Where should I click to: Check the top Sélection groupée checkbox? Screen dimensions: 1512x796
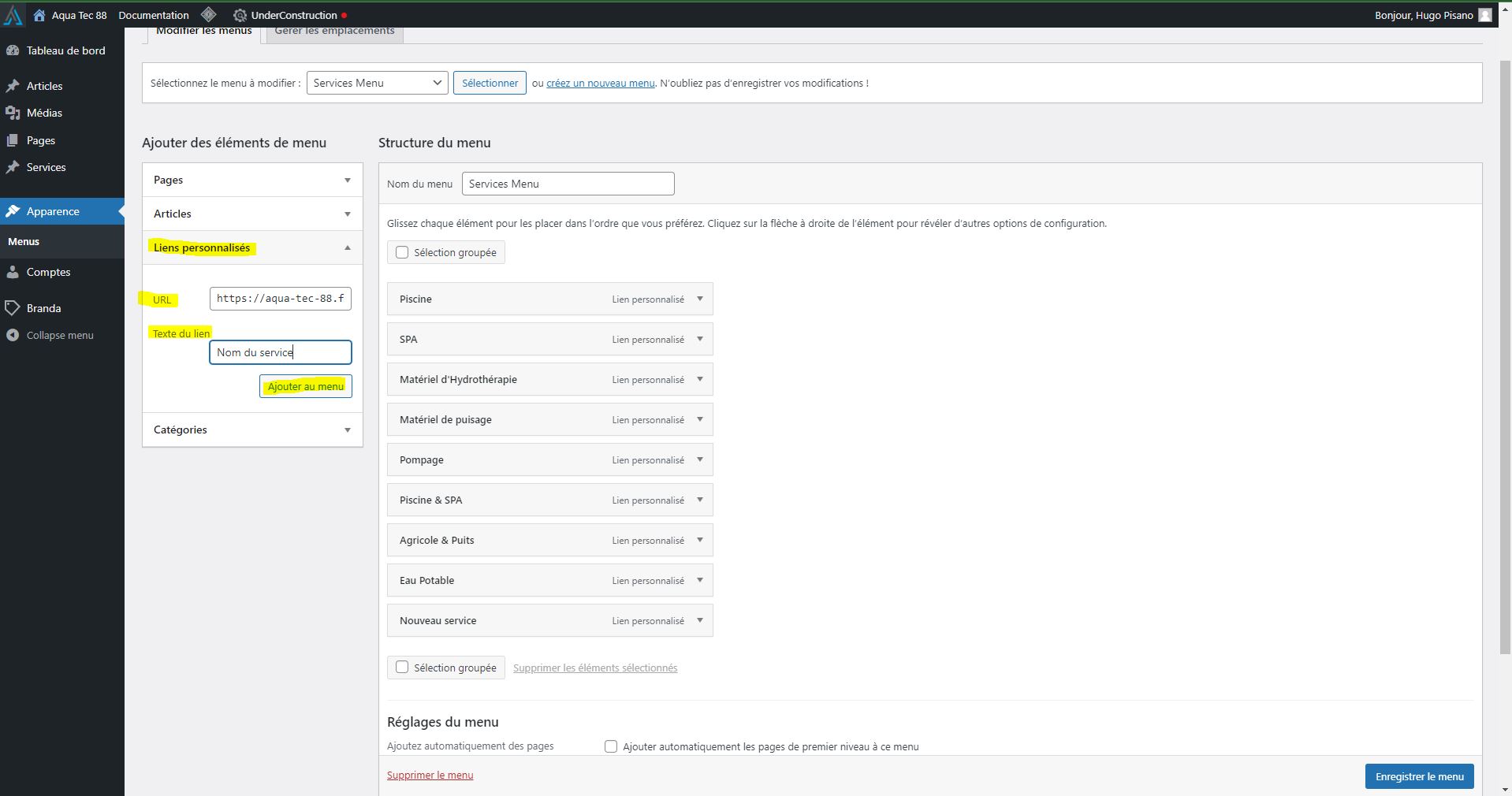point(402,252)
